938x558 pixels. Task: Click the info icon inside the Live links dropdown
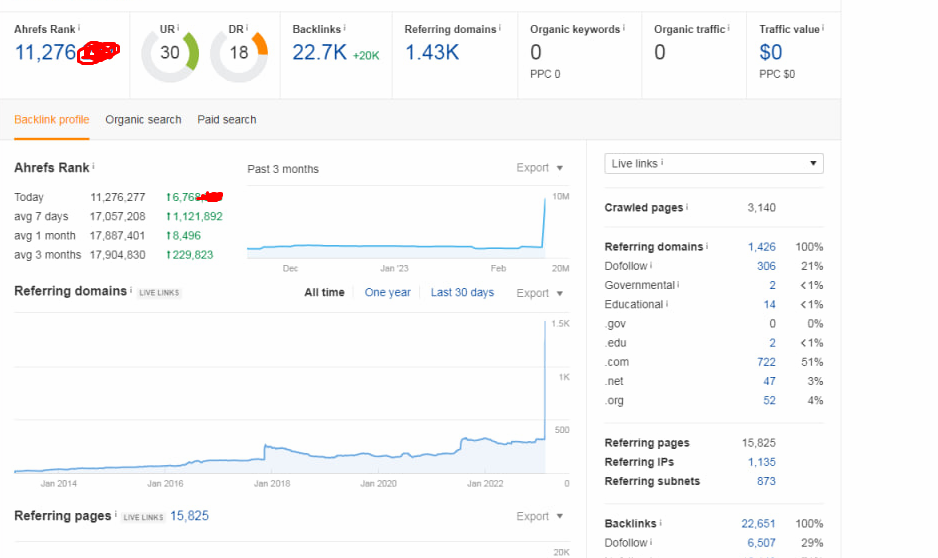(662, 162)
